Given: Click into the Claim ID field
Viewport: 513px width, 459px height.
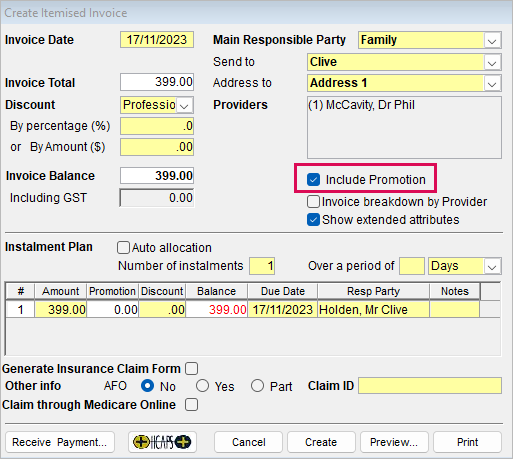Looking at the screenshot, I should [430, 386].
